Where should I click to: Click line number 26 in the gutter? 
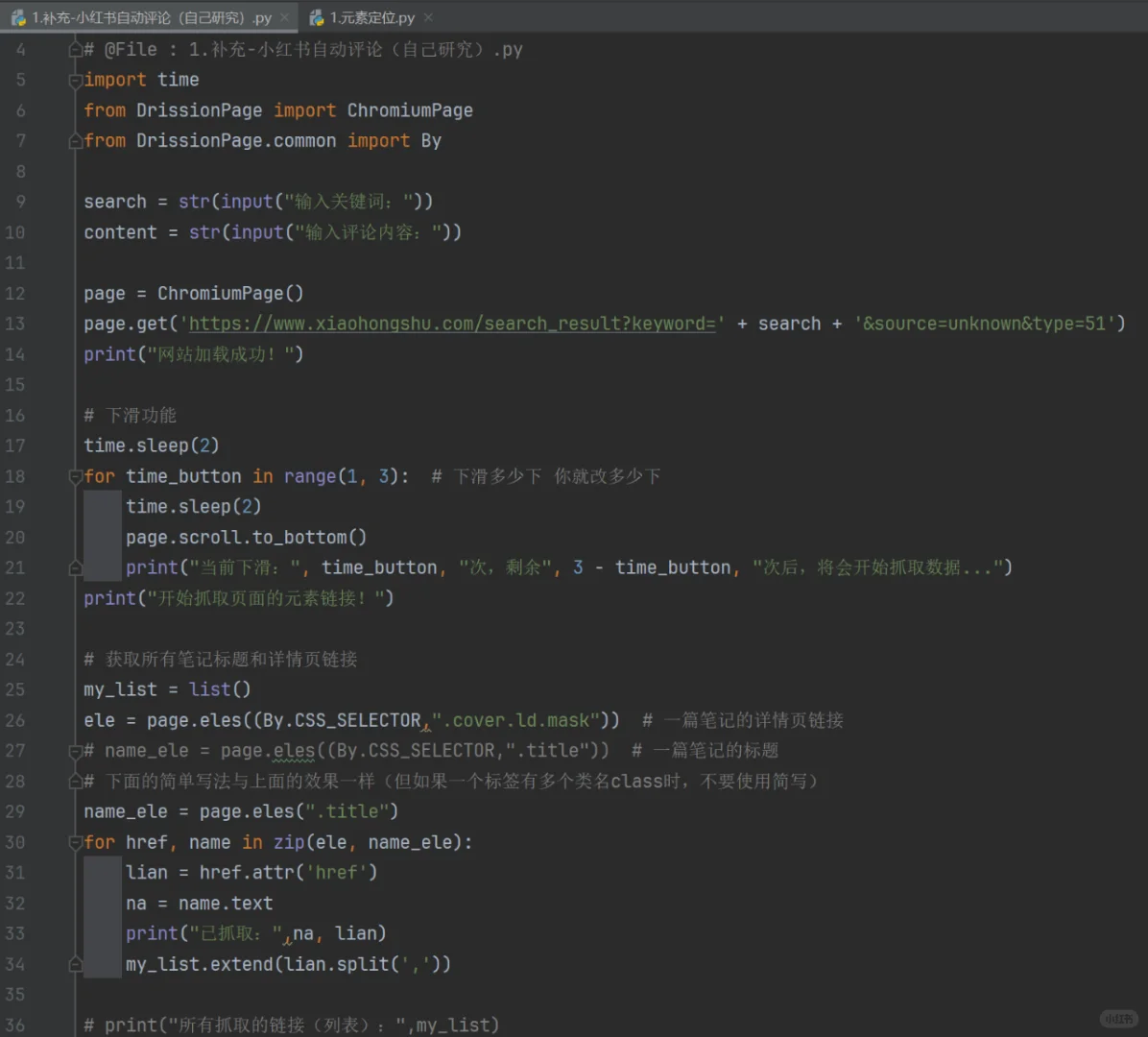tap(15, 721)
